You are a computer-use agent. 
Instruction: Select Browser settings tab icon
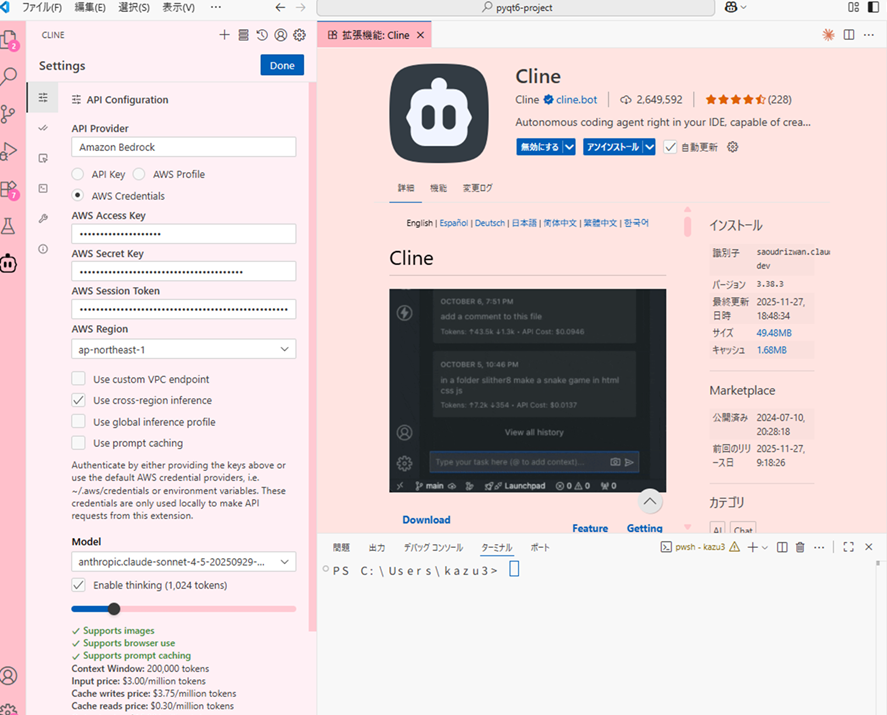[43, 158]
